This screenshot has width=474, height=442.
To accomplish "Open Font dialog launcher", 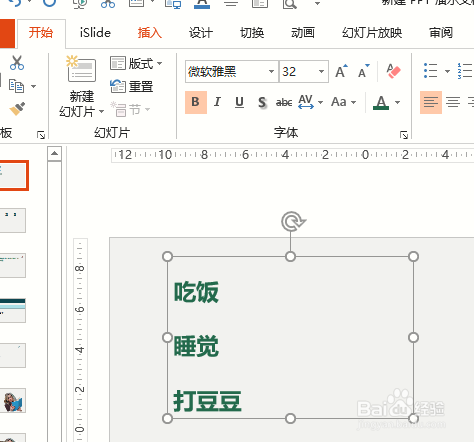I will (x=404, y=135).
